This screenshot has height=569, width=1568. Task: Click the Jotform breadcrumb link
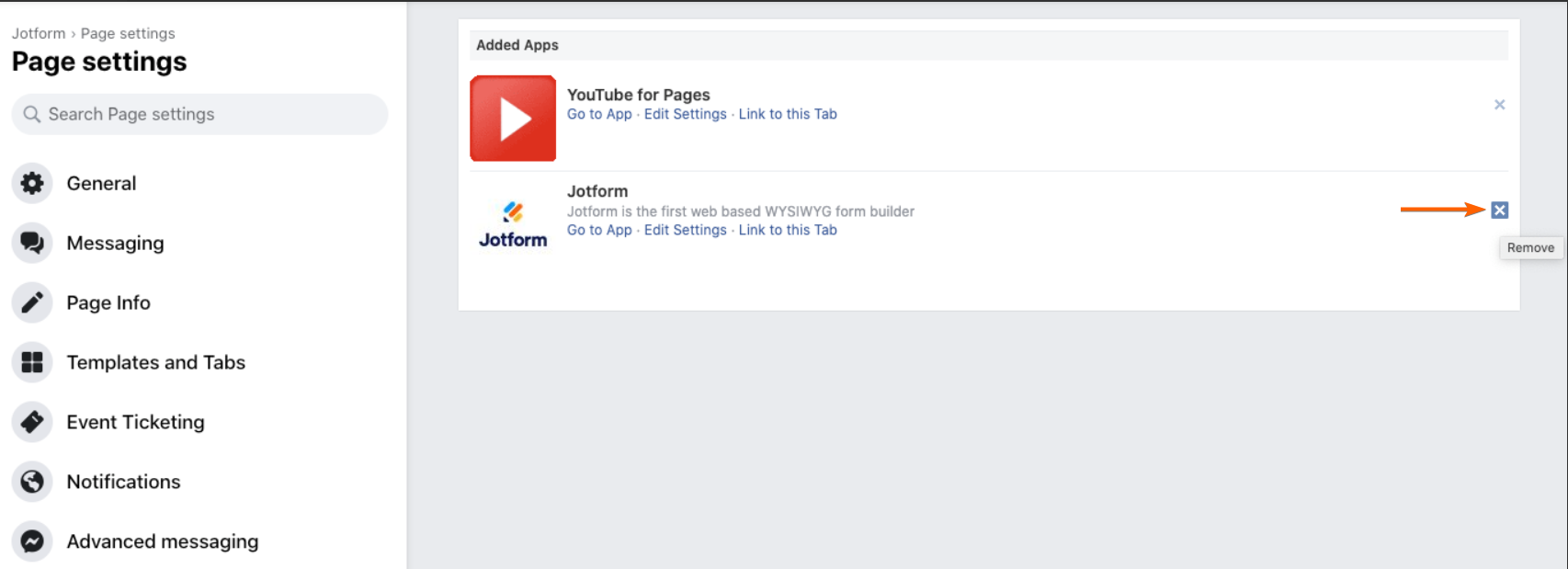(x=39, y=33)
